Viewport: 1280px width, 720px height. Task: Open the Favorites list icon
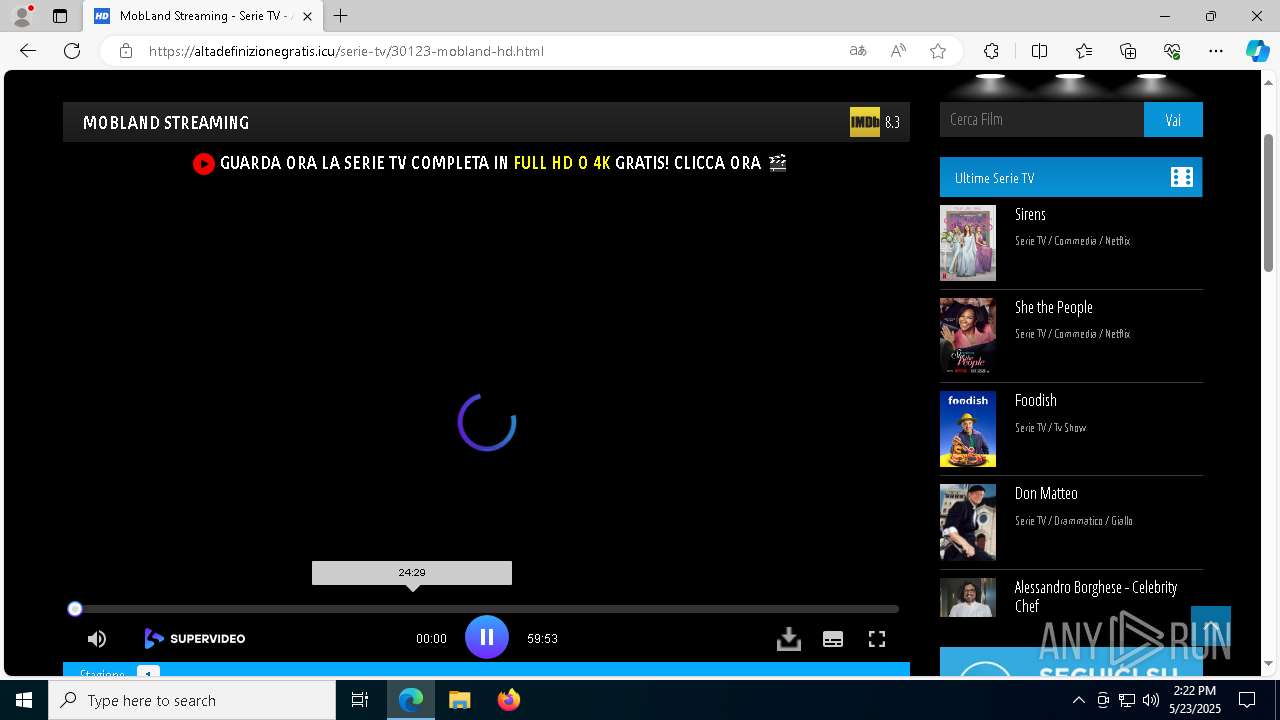1084,51
